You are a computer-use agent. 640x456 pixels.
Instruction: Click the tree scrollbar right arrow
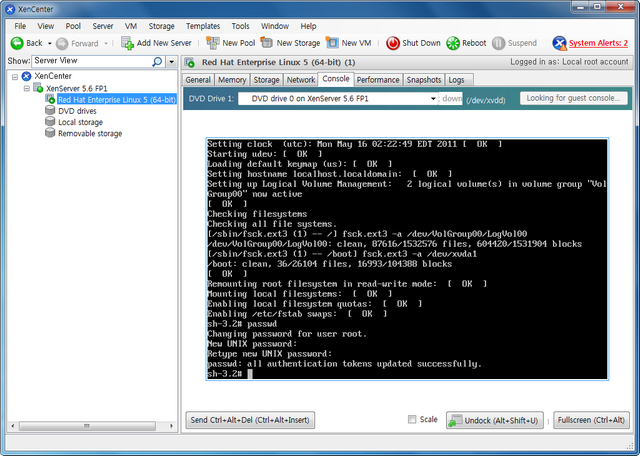click(171, 426)
